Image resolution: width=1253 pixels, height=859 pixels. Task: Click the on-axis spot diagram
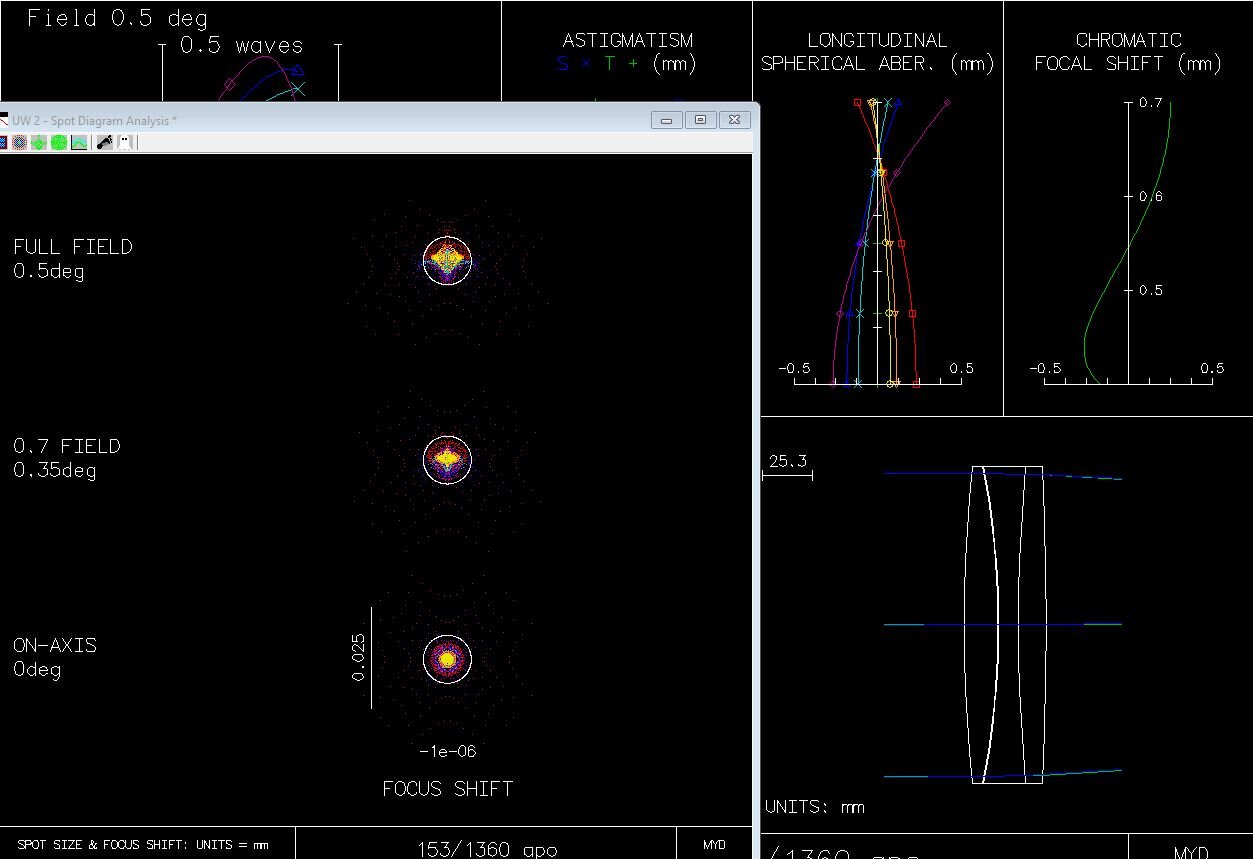pyautogui.click(x=447, y=659)
